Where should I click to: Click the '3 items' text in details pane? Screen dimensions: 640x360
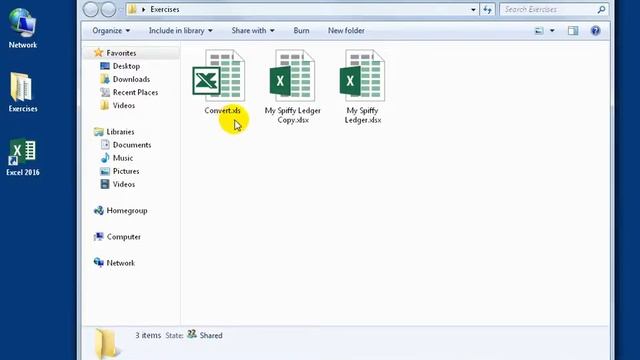pos(148,336)
